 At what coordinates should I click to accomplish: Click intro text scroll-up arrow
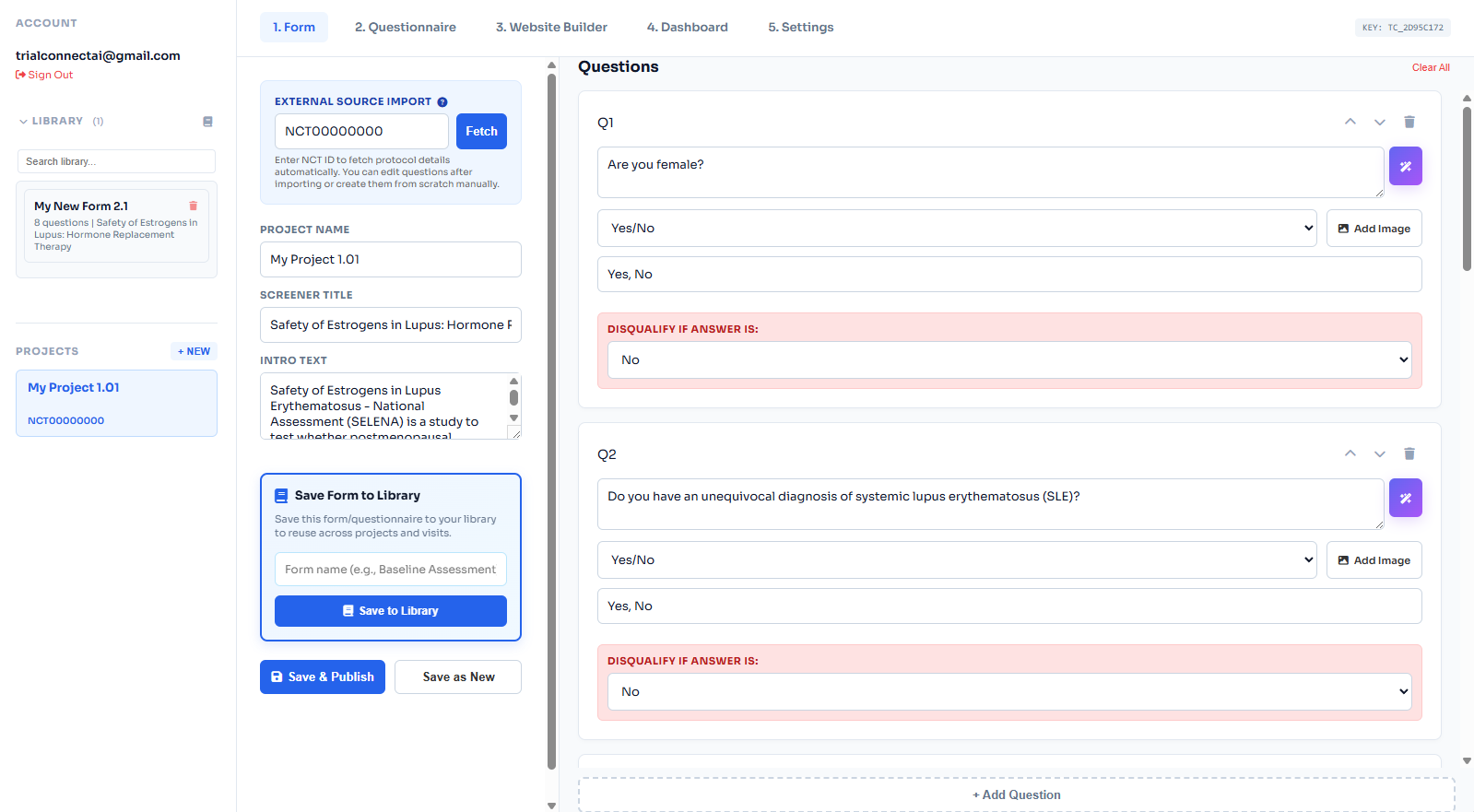513,381
